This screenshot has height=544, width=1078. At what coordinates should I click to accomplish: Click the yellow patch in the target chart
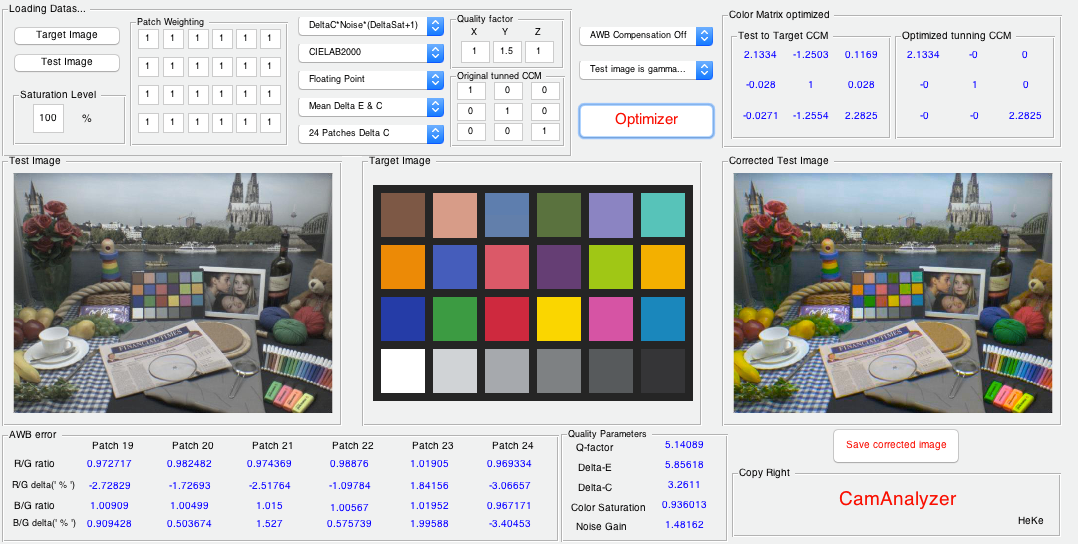pos(558,319)
